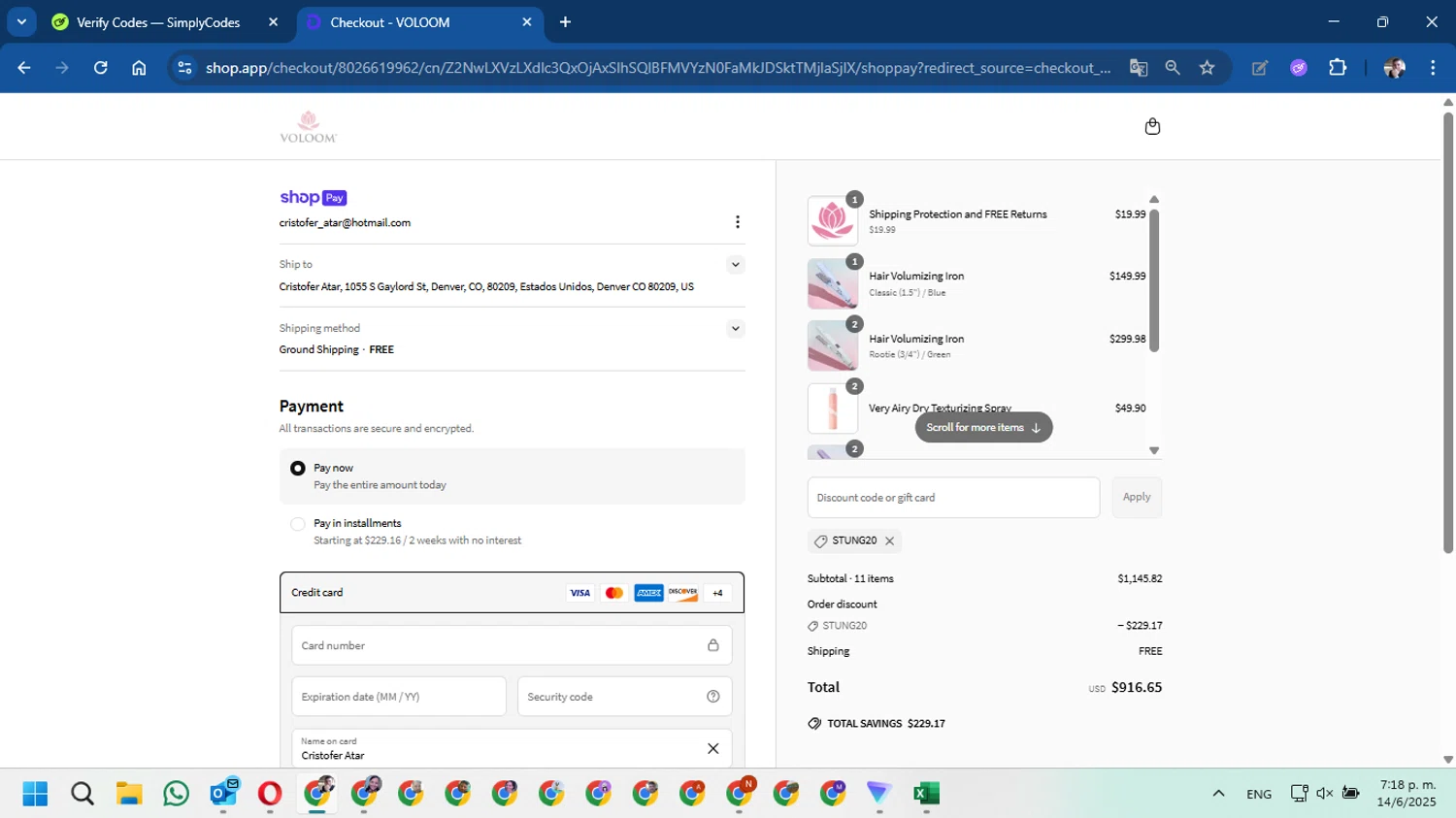The image size is (1456, 818).
Task: Open the Windows Start menu
Action: click(x=35, y=794)
